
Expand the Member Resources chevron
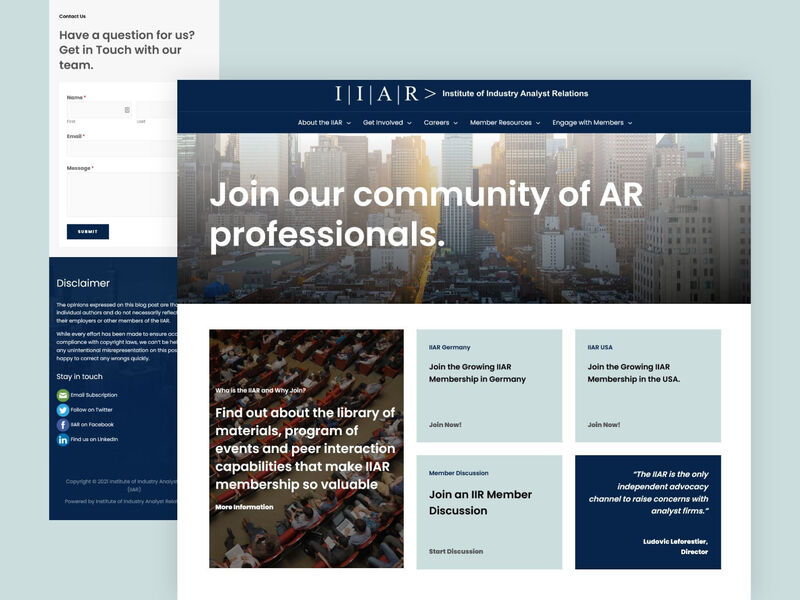538,123
